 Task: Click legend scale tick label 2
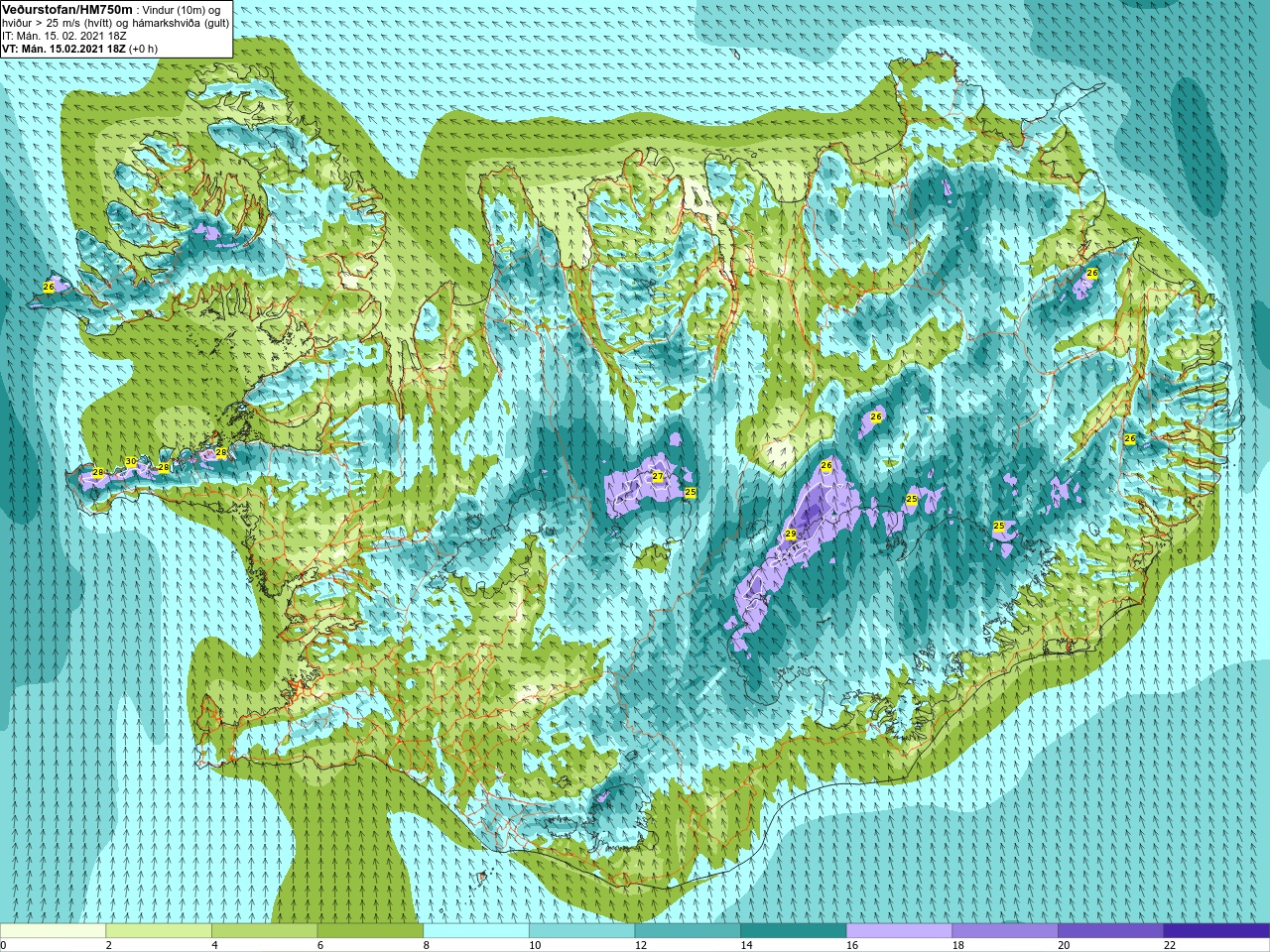[x=108, y=945]
